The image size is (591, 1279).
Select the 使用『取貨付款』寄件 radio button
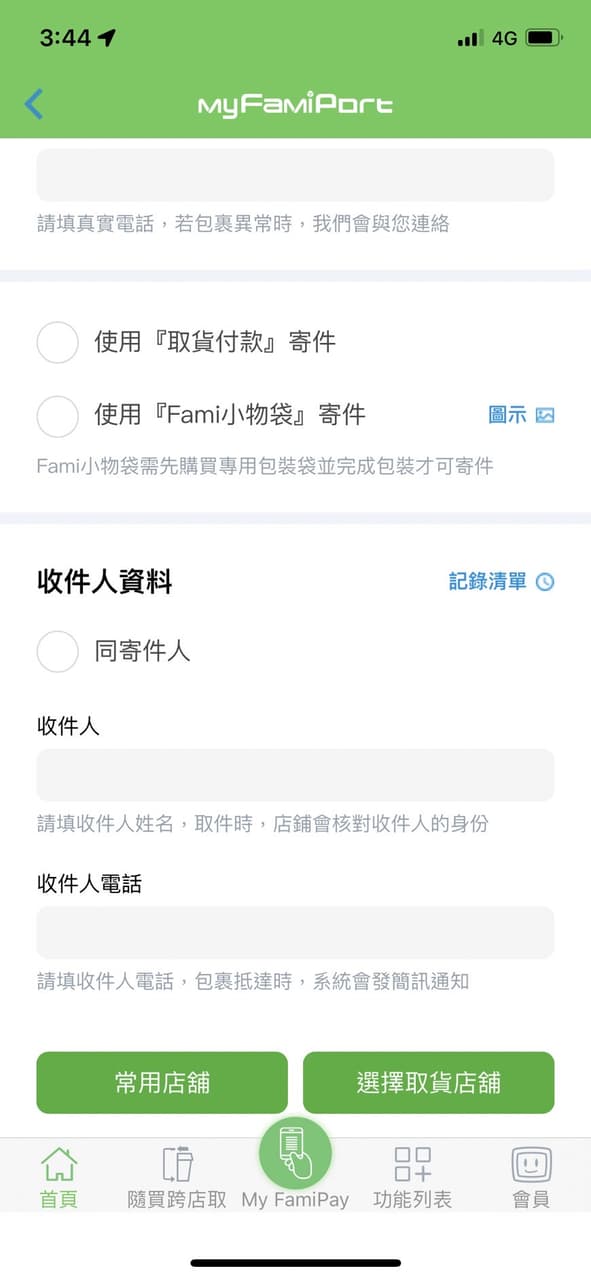57,342
